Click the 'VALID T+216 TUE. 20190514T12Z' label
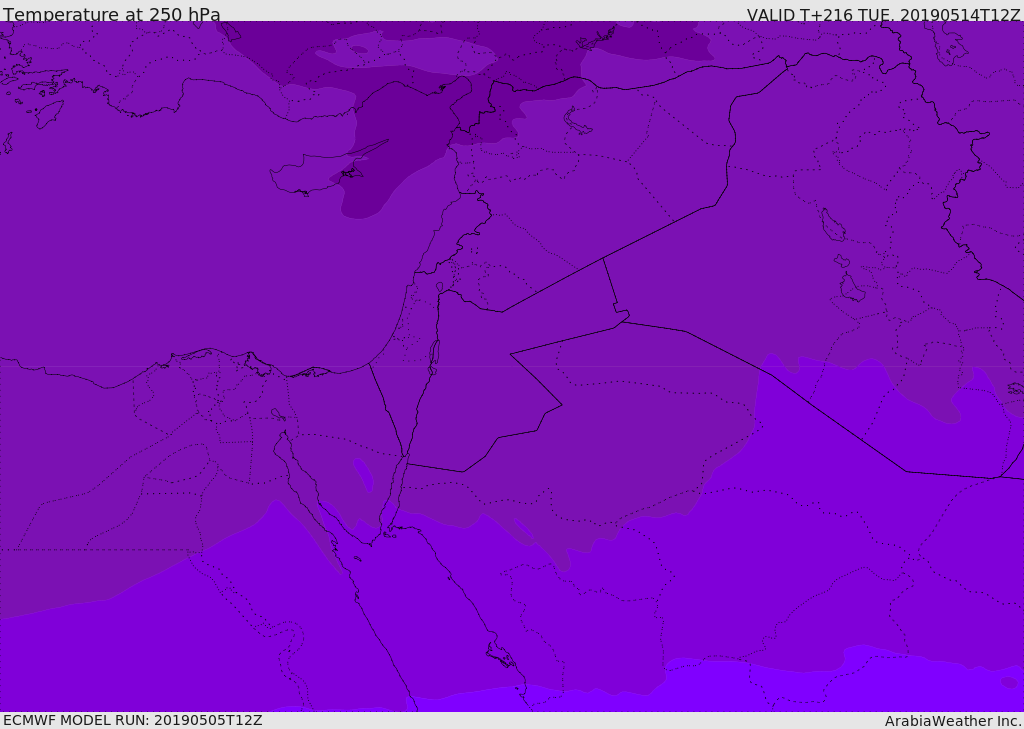This screenshot has height=729, width=1024. (883, 14)
